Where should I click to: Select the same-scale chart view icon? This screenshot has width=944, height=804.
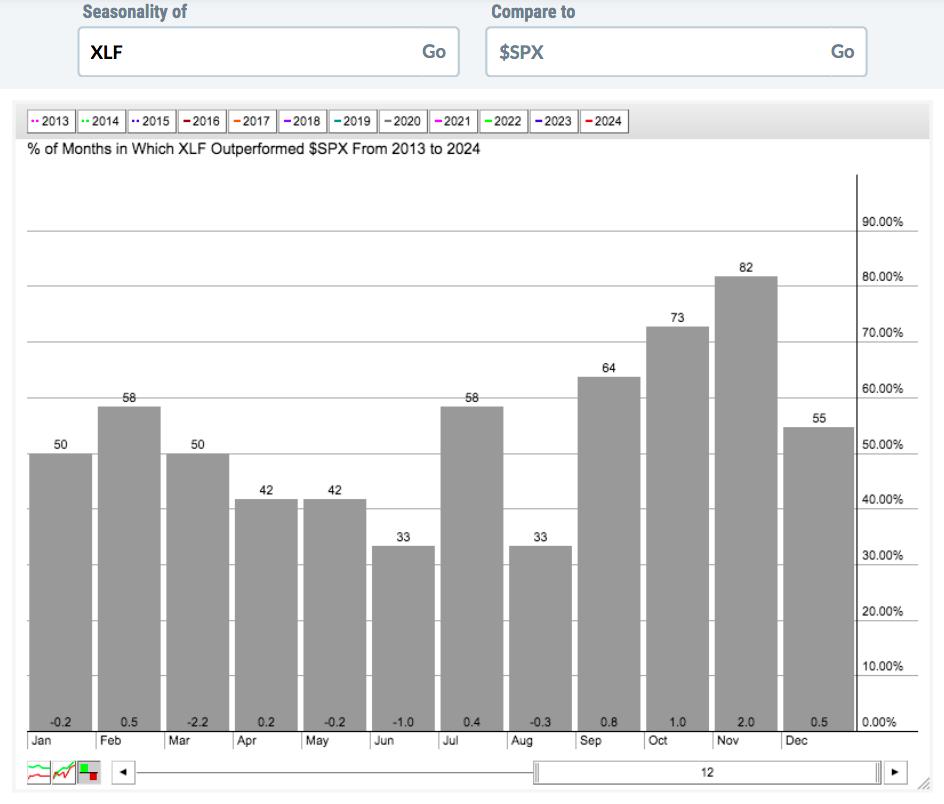(64, 772)
